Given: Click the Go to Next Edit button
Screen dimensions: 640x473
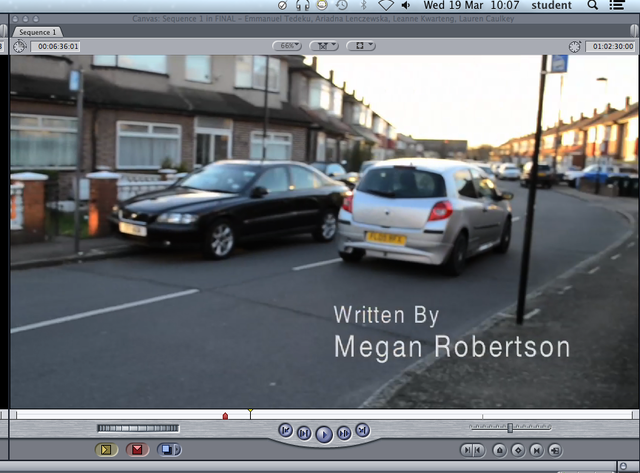Looking at the screenshot, I should click(x=362, y=430).
